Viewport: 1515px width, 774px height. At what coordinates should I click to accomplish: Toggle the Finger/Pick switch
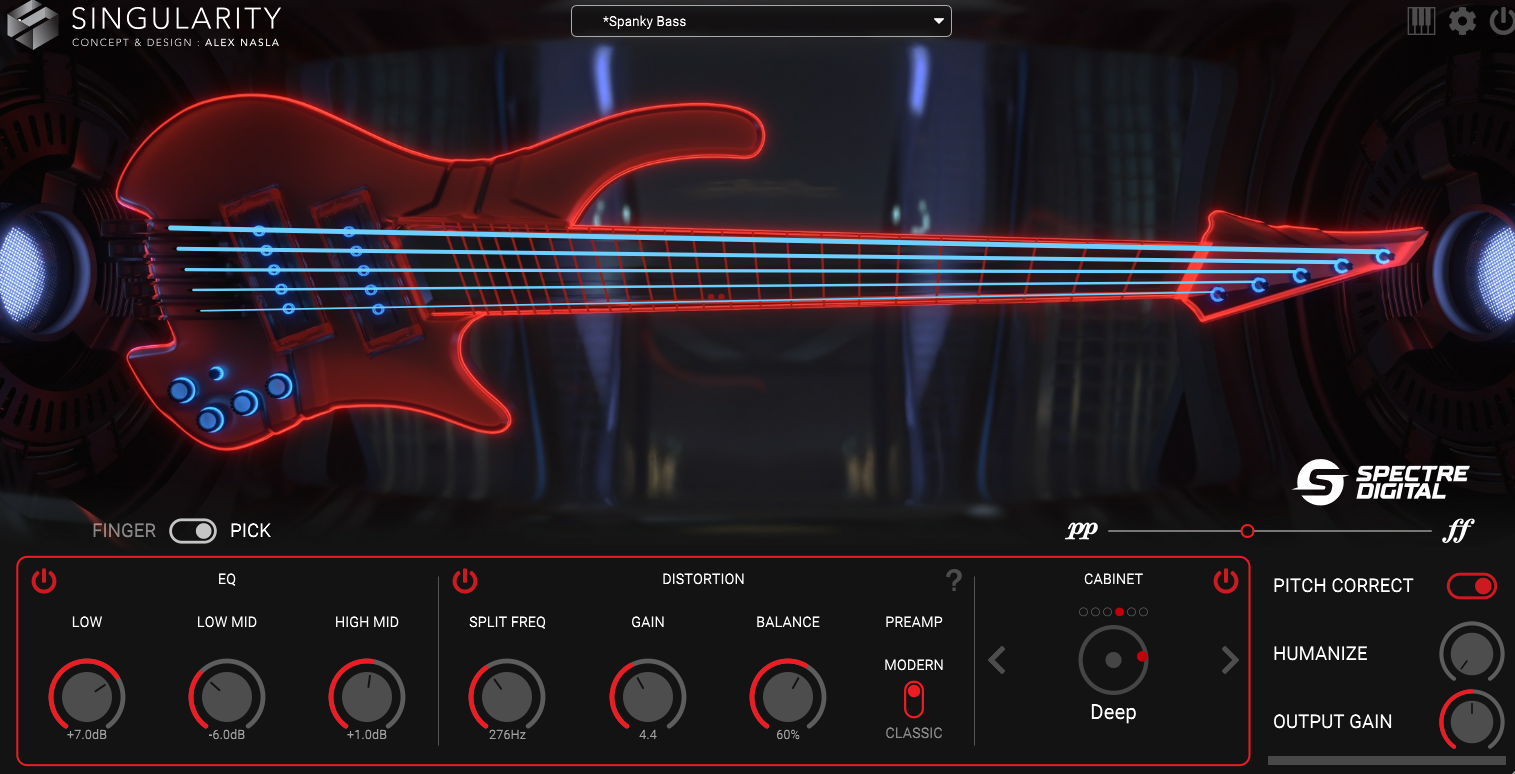(193, 531)
